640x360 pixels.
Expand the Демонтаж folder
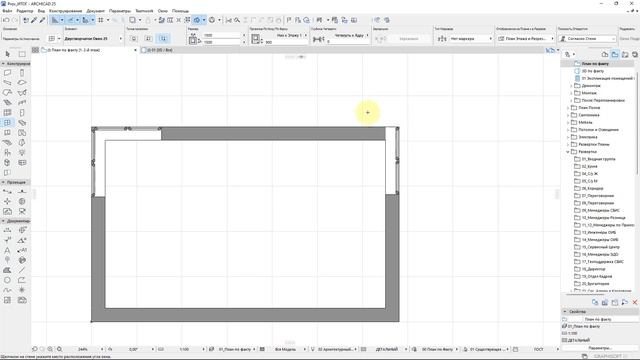tap(571, 86)
